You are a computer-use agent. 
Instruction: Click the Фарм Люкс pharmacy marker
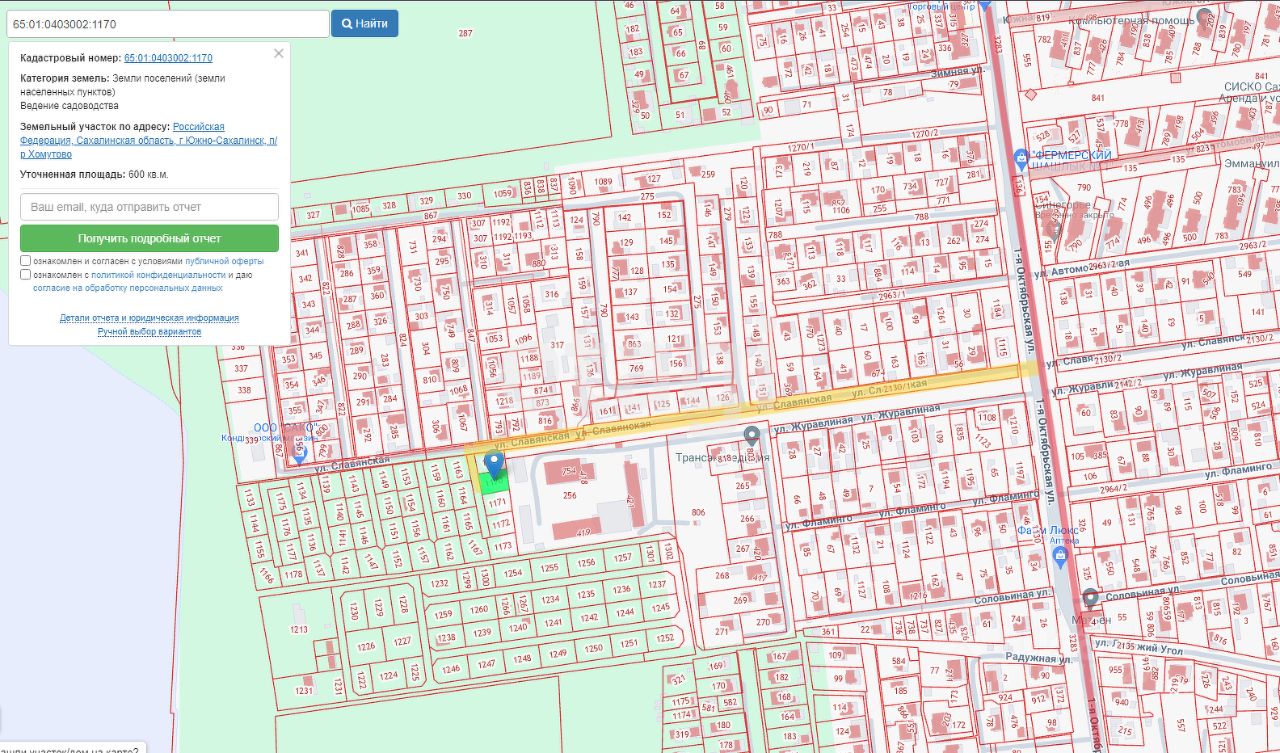[1061, 555]
